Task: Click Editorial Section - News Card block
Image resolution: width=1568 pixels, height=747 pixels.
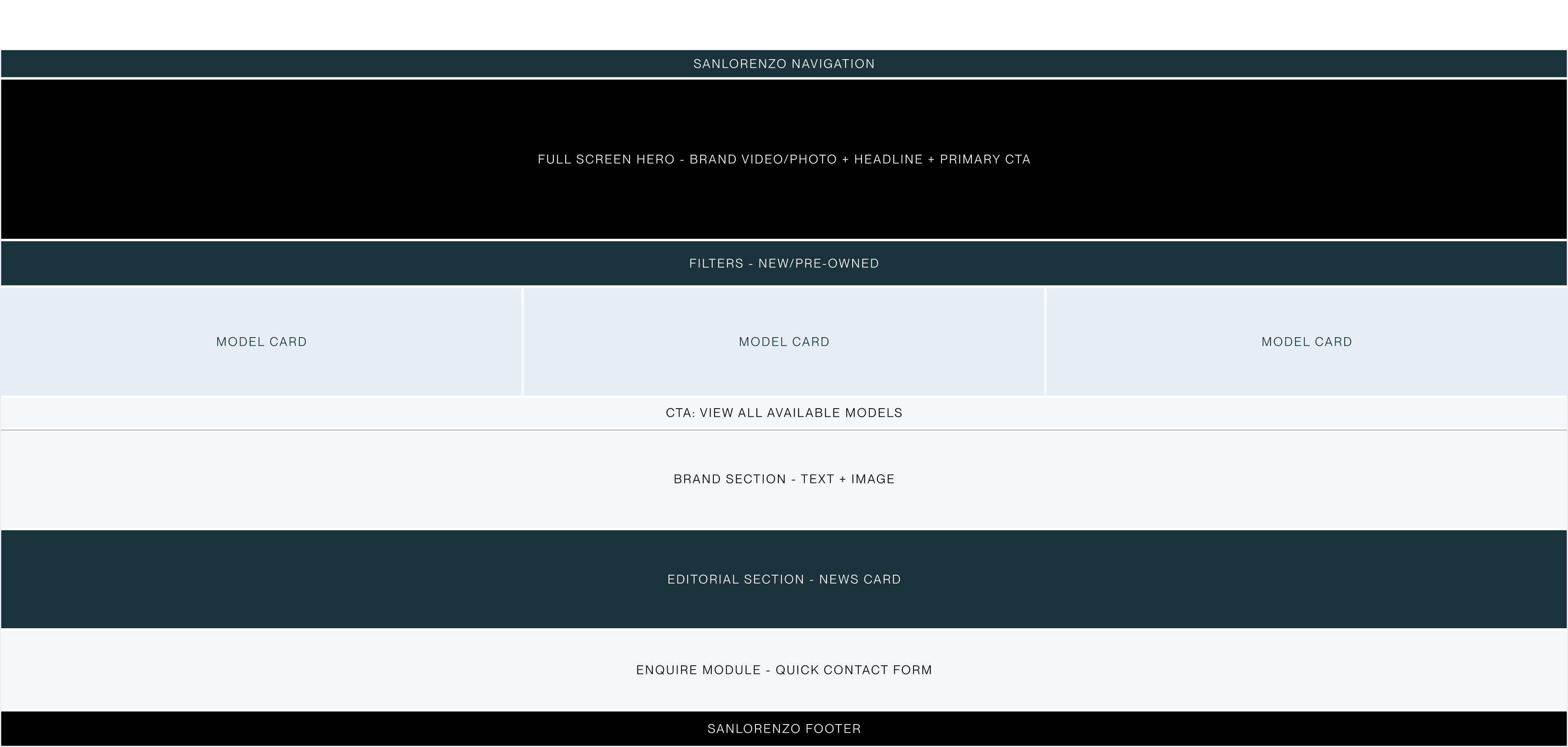Action: point(784,579)
